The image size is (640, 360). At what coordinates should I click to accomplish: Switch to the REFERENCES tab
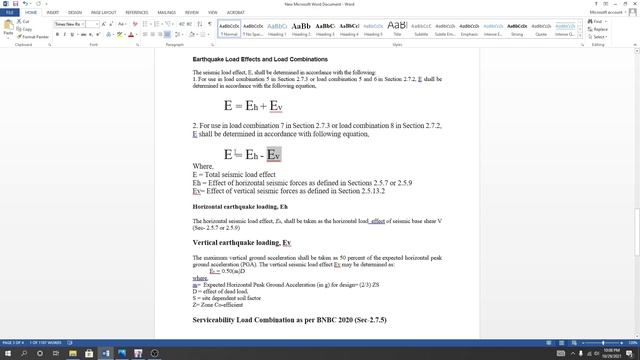(137, 13)
